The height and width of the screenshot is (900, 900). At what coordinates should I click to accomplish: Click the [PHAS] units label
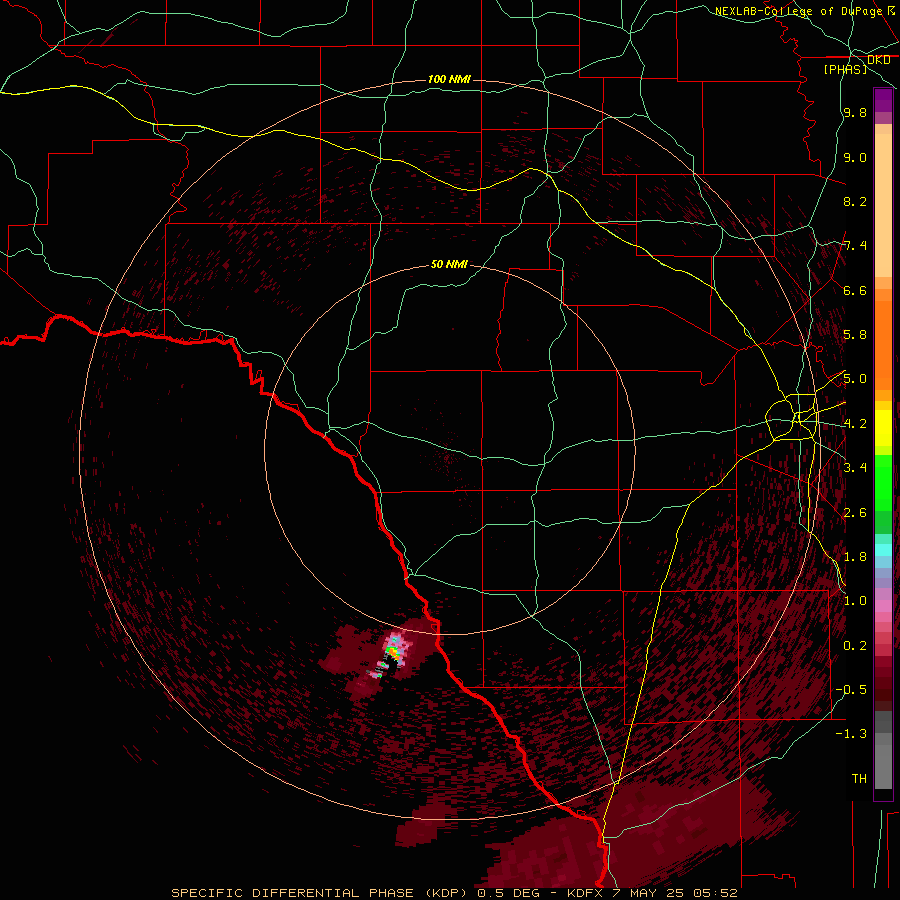click(x=845, y=70)
